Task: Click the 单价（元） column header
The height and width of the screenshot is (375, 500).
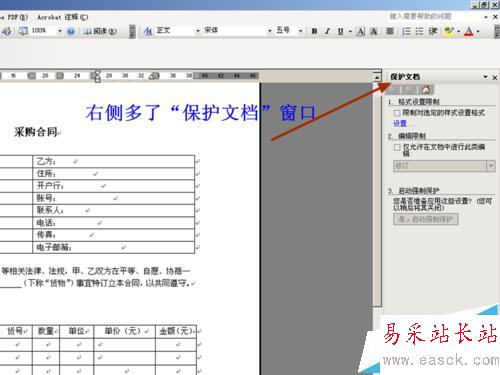Action: click(125, 331)
